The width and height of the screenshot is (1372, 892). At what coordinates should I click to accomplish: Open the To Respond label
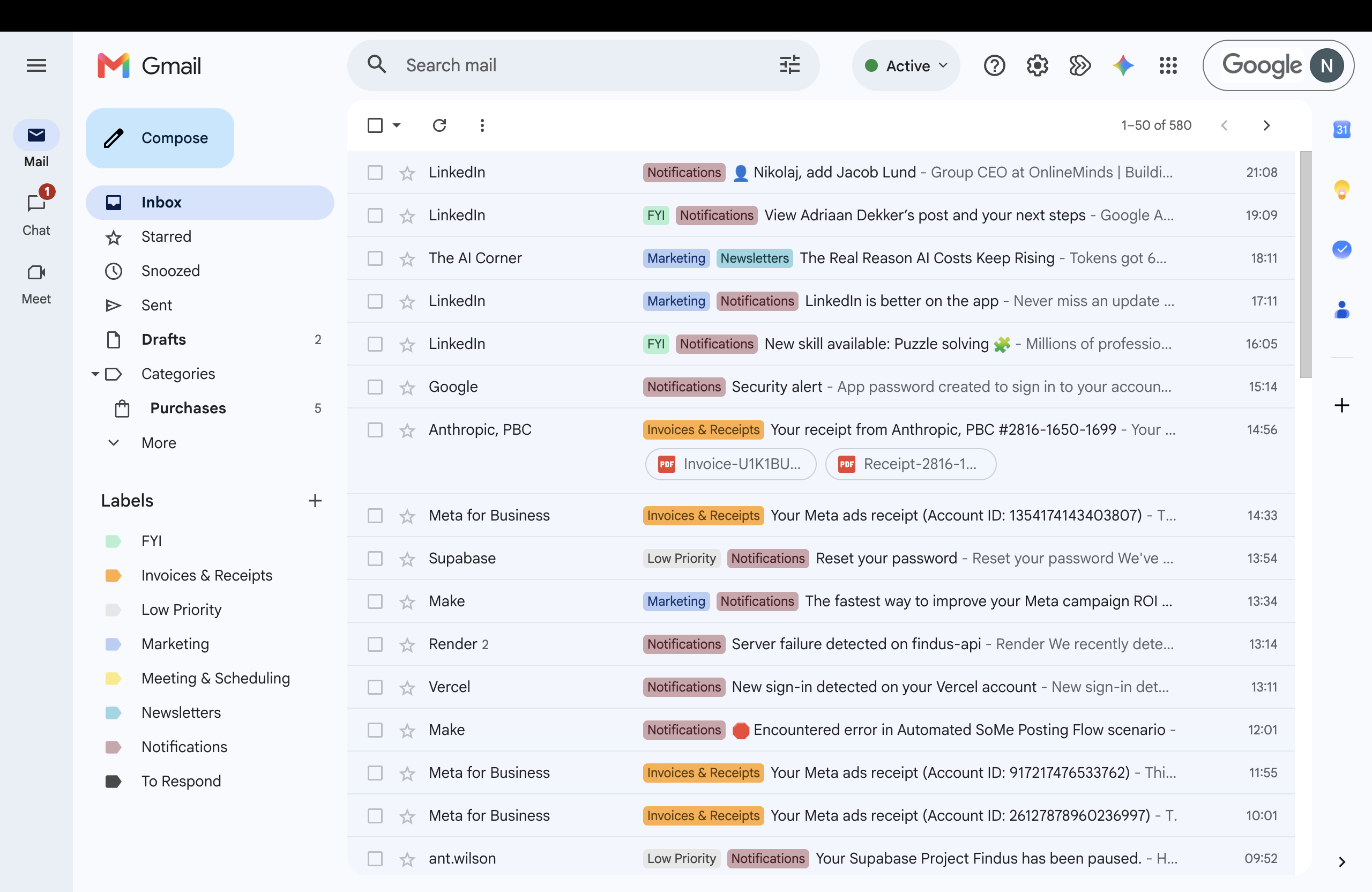[181, 781]
